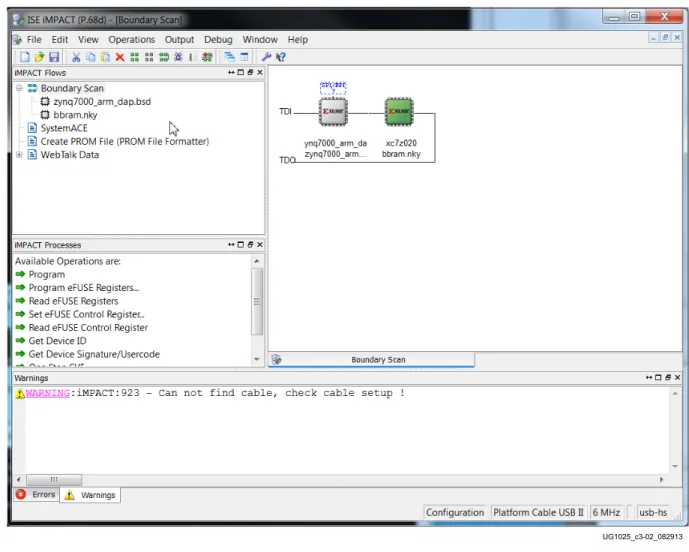The image size is (689, 552).
Task: Click the green Initialize Chain icon
Action: pyautogui.click(x=164, y=57)
